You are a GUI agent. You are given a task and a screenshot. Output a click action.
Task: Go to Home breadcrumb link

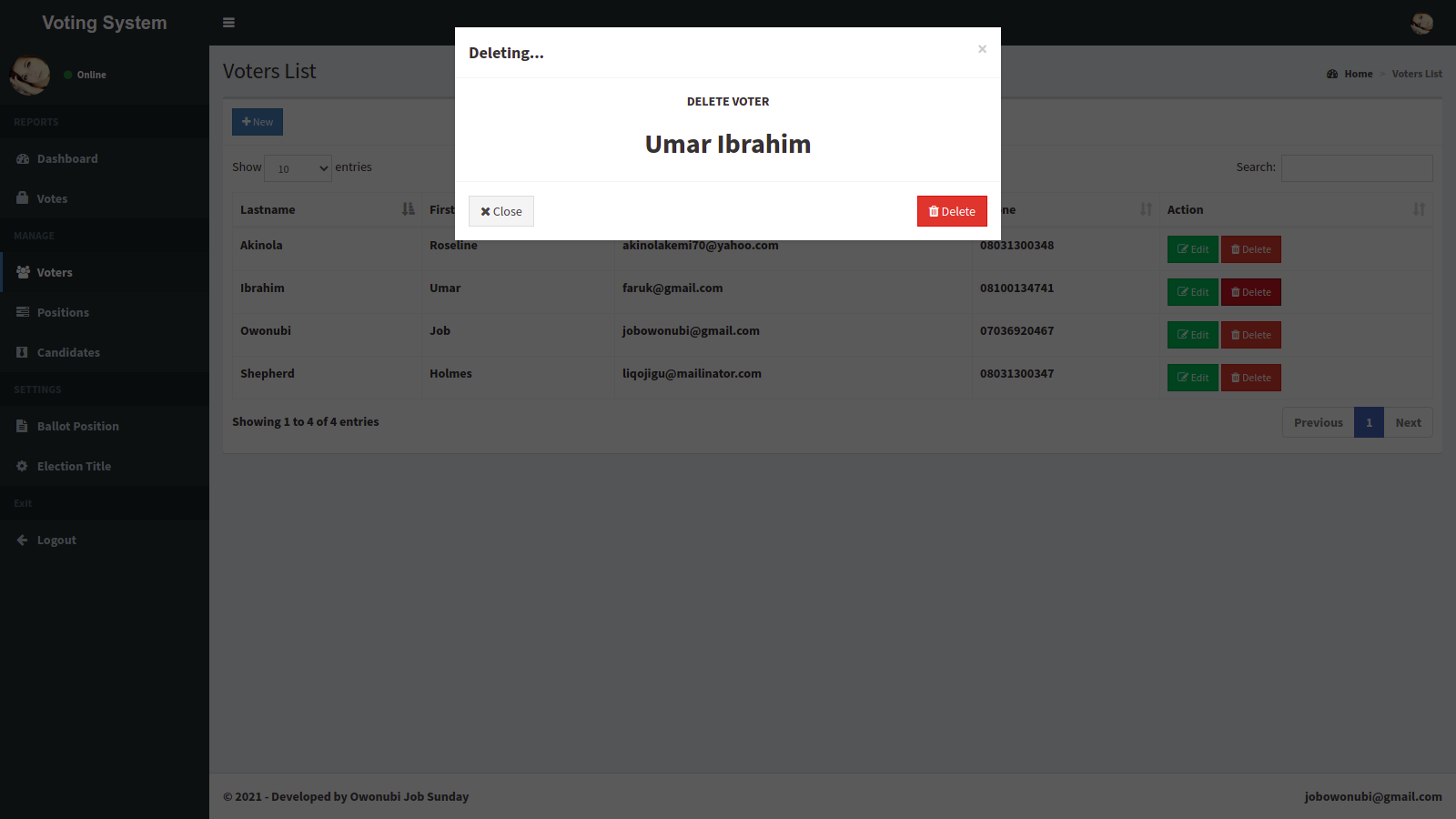pyautogui.click(x=1350, y=74)
